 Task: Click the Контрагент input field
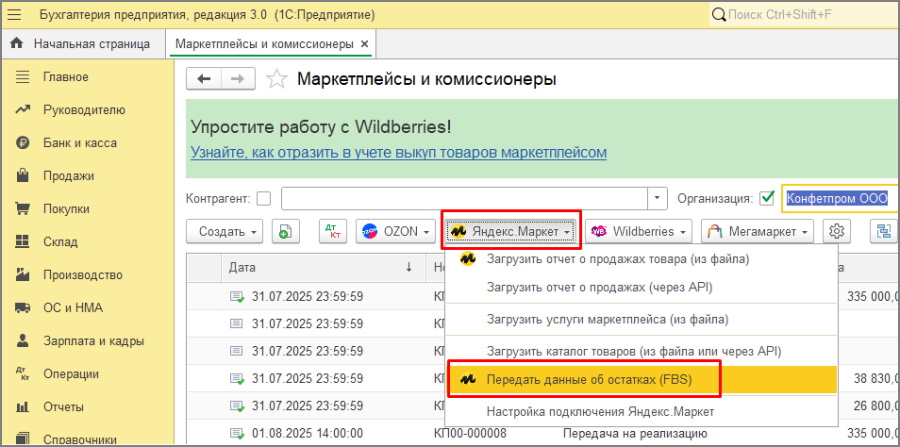click(x=464, y=199)
